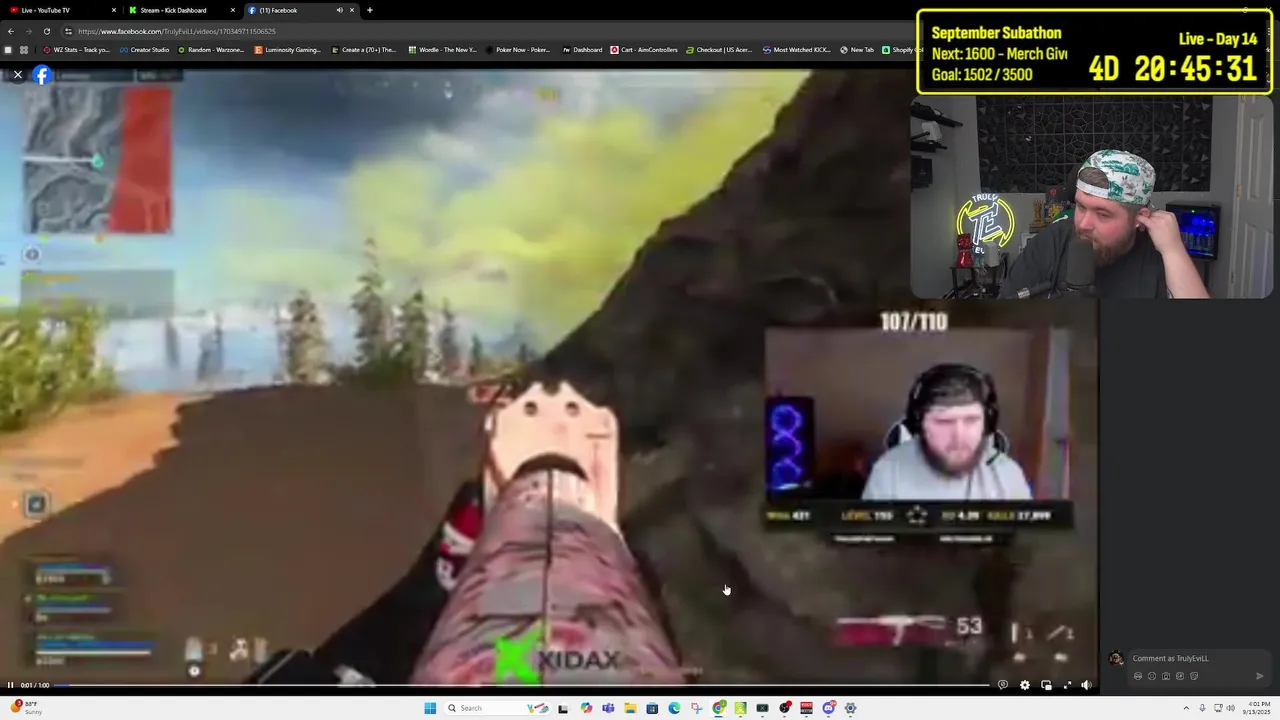Open the 'Luminosity Gaming...' bookmark
The image size is (1280, 720).
[288, 50]
